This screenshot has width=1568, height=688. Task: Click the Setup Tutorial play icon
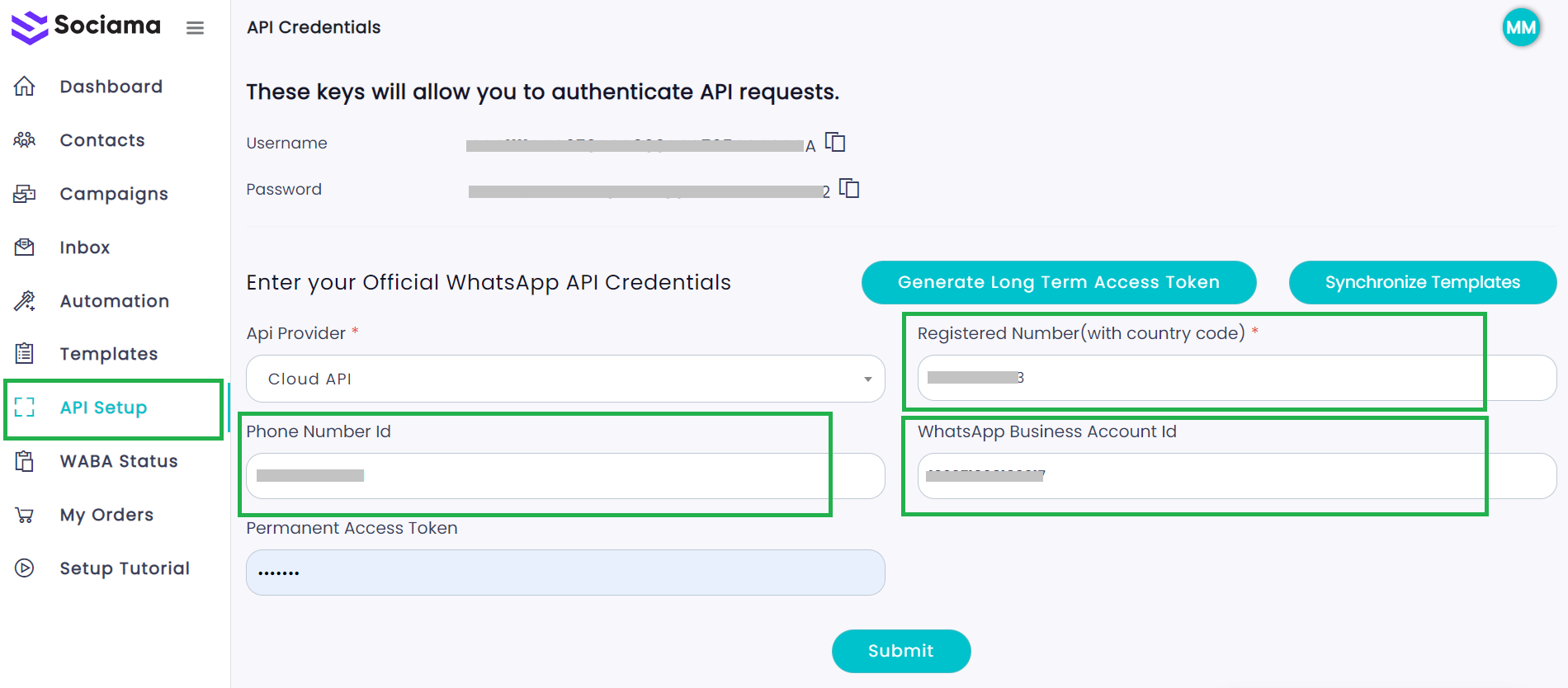(25, 568)
